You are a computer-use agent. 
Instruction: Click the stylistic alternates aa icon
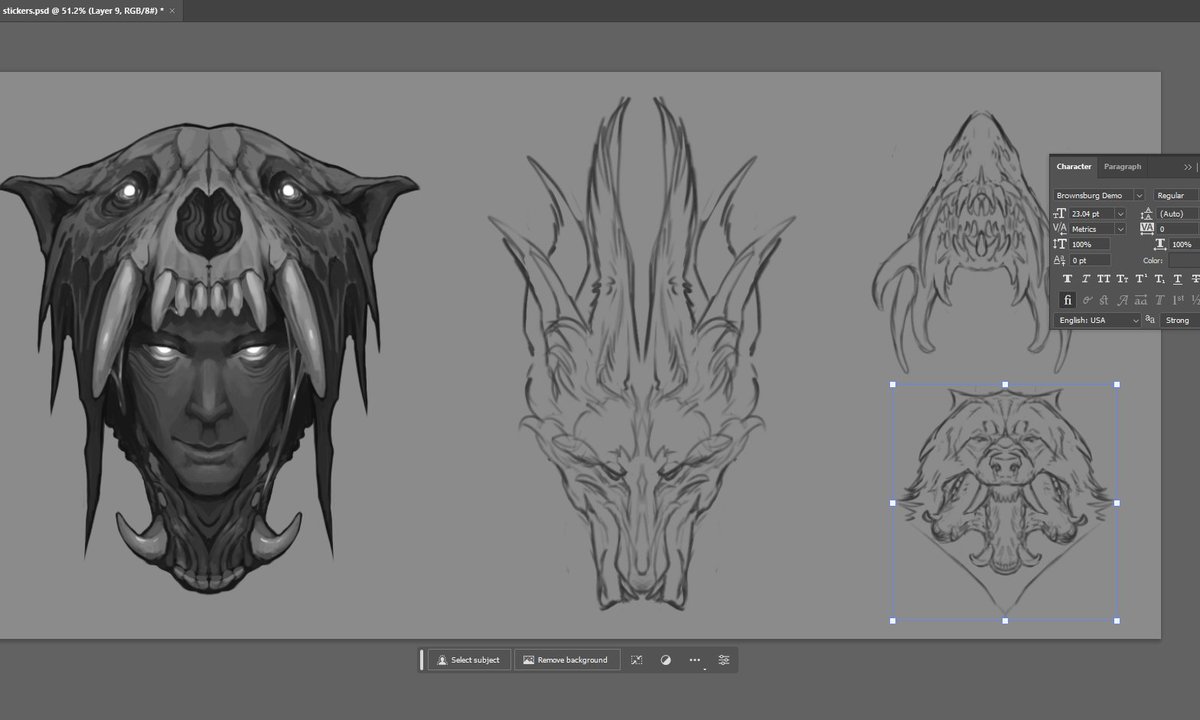click(x=1141, y=300)
